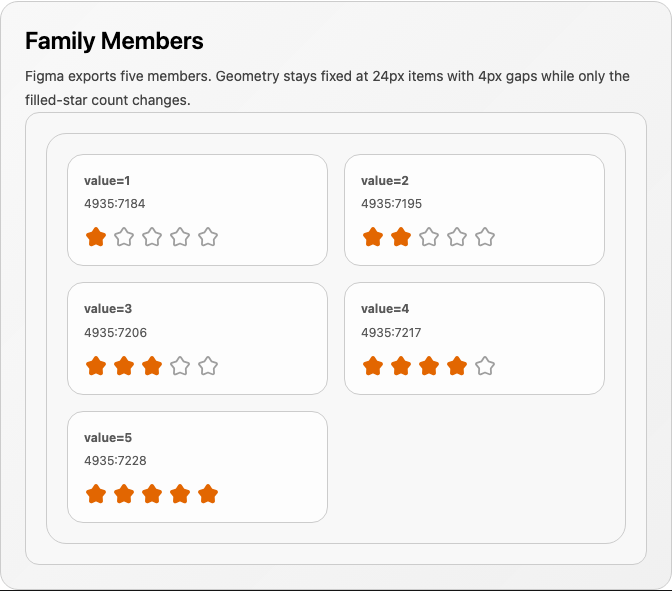Click the value=3 label

(108, 309)
